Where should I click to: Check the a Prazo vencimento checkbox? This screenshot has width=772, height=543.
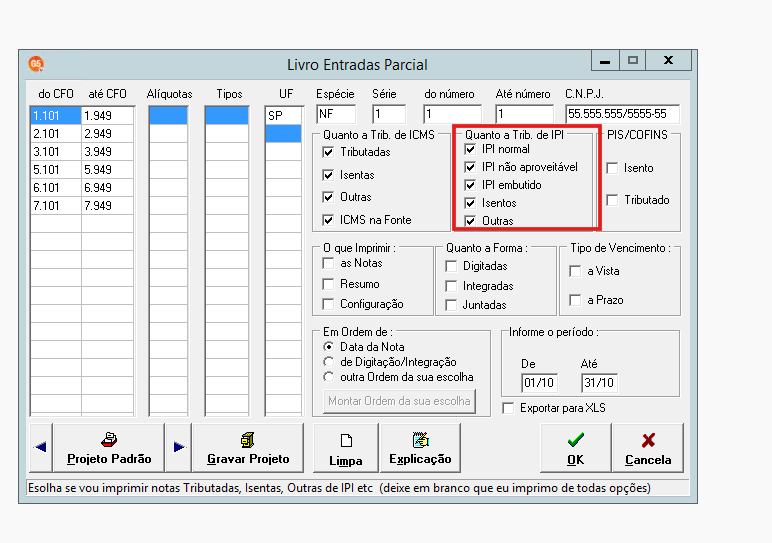pyautogui.click(x=575, y=300)
